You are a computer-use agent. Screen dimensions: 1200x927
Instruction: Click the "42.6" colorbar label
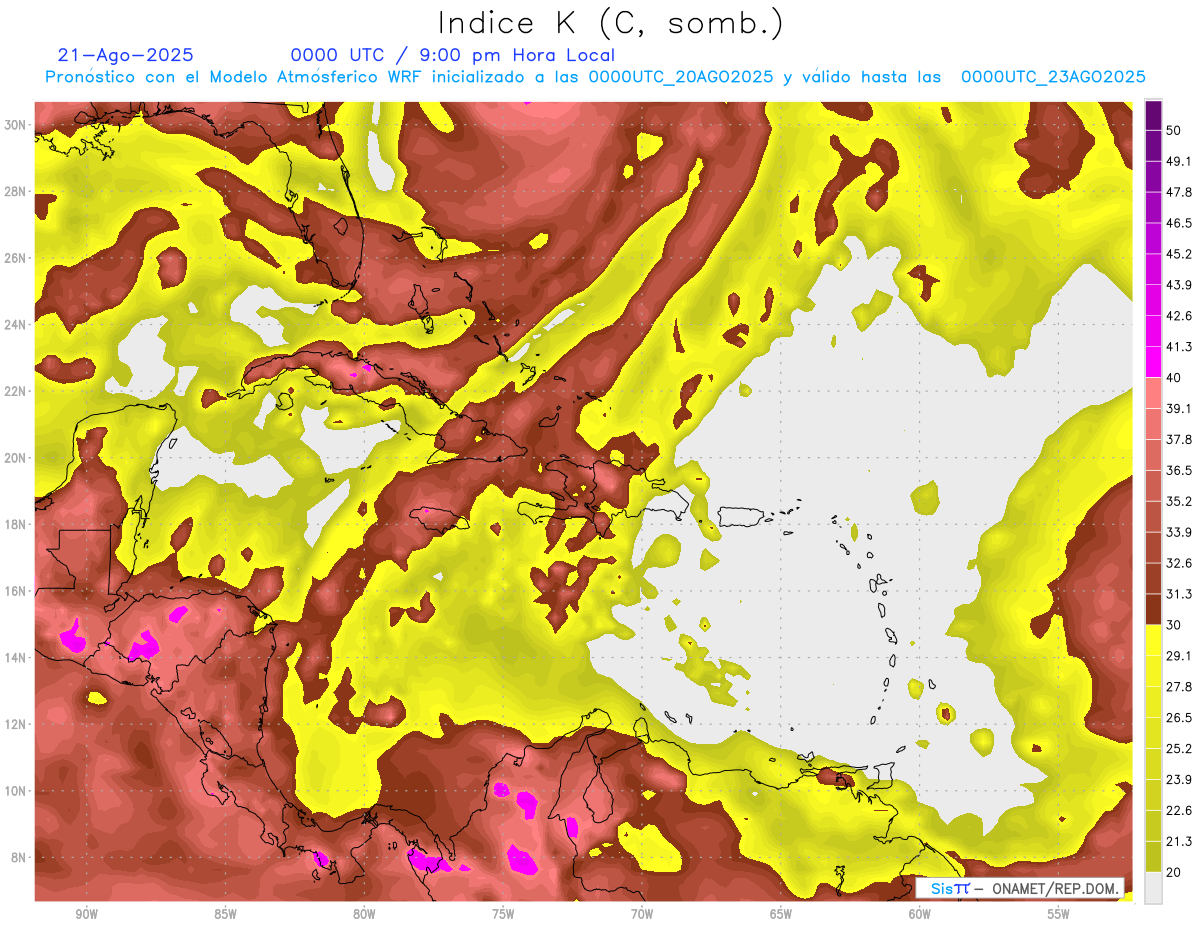[1179, 316]
